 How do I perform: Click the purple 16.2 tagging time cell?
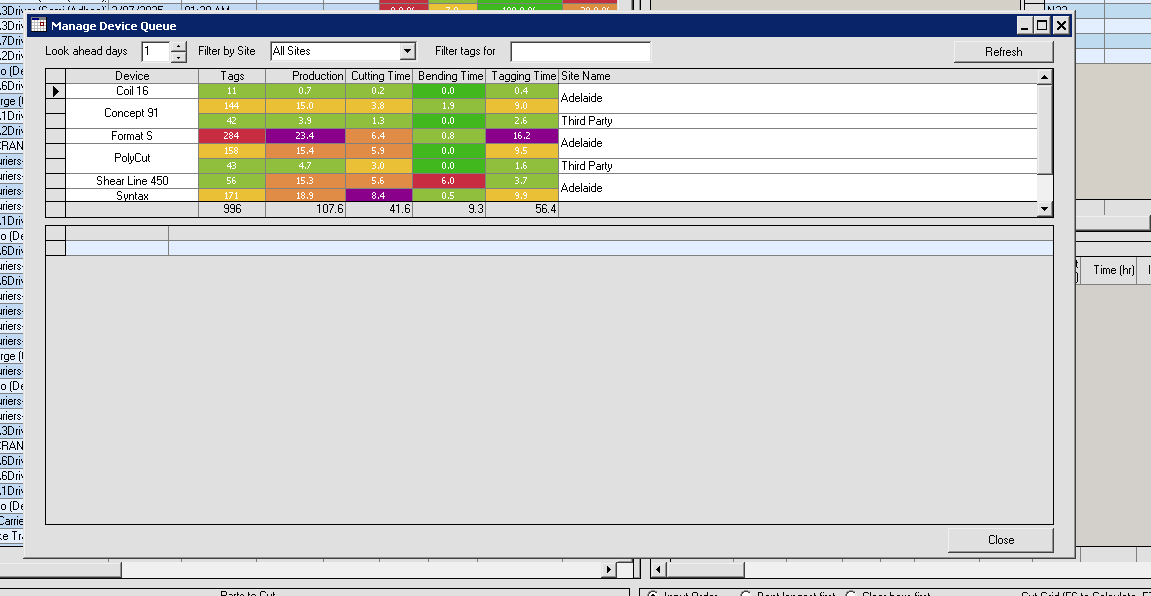click(x=522, y=136)
